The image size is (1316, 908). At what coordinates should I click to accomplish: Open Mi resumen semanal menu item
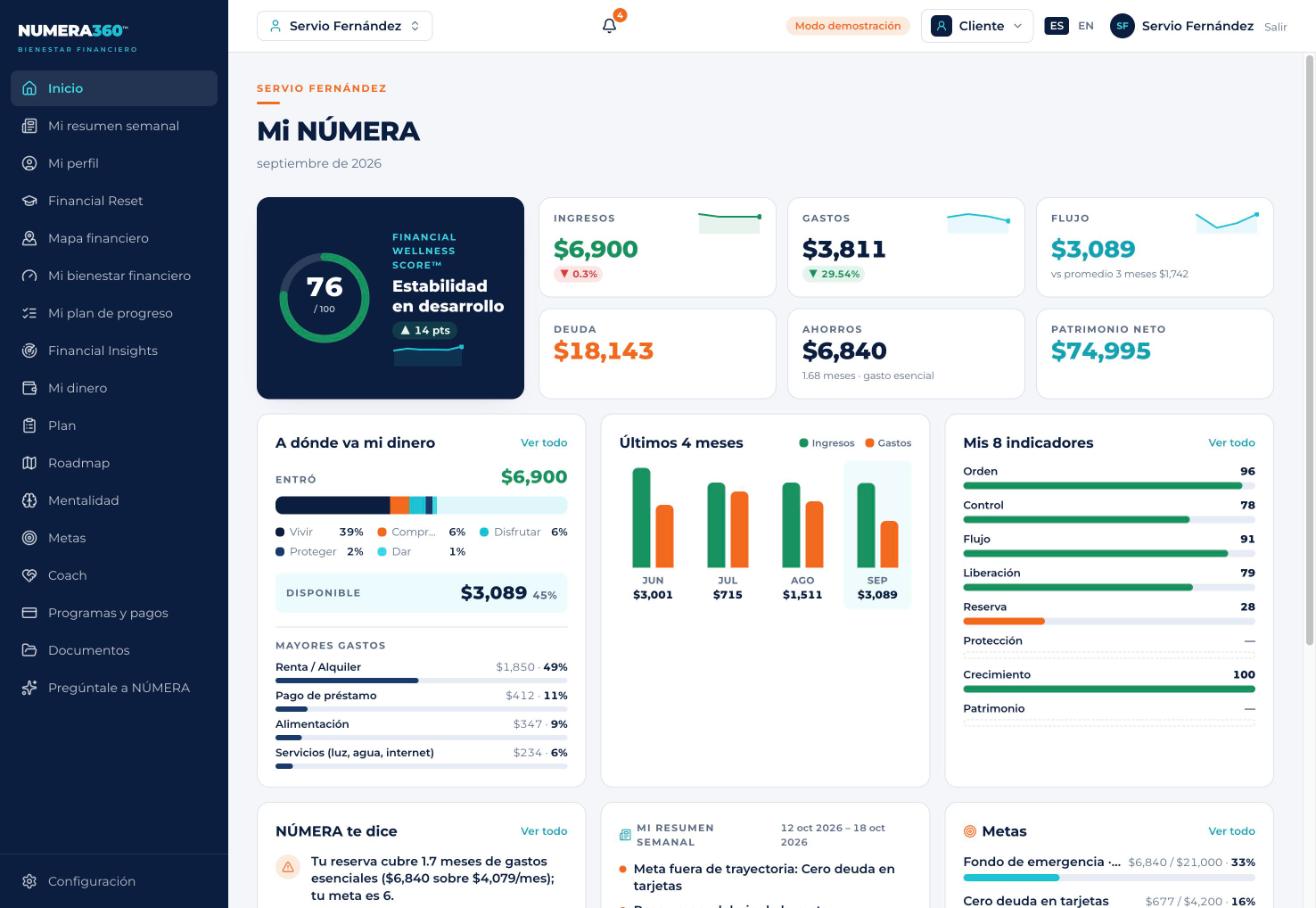coord(114,126)
